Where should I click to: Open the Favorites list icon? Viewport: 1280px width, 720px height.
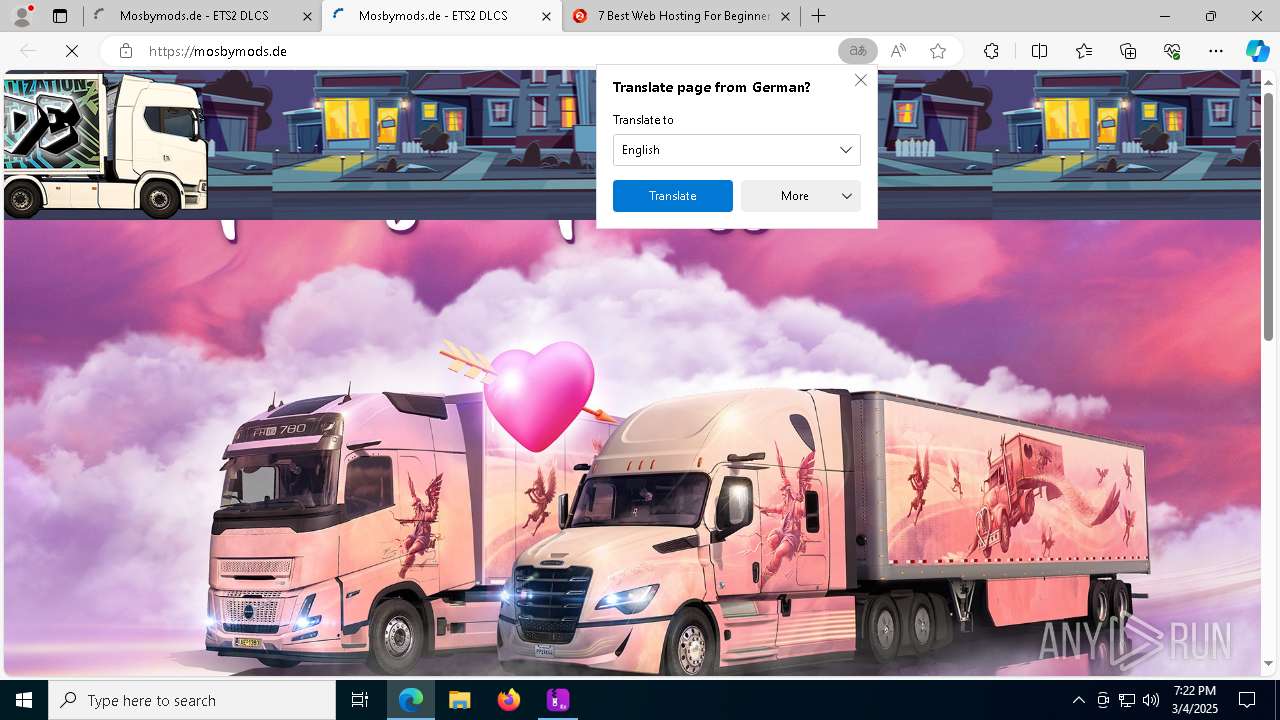[1084, 51]
